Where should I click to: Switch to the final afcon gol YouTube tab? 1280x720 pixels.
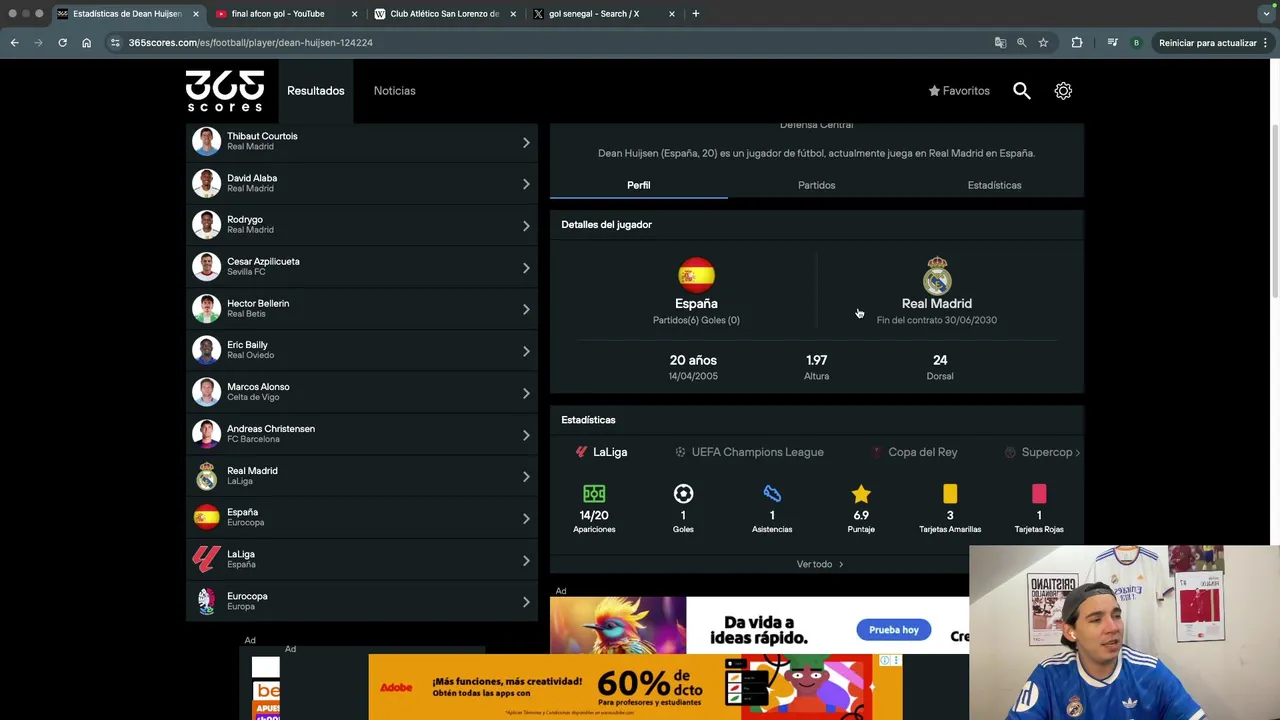(286, 14)
